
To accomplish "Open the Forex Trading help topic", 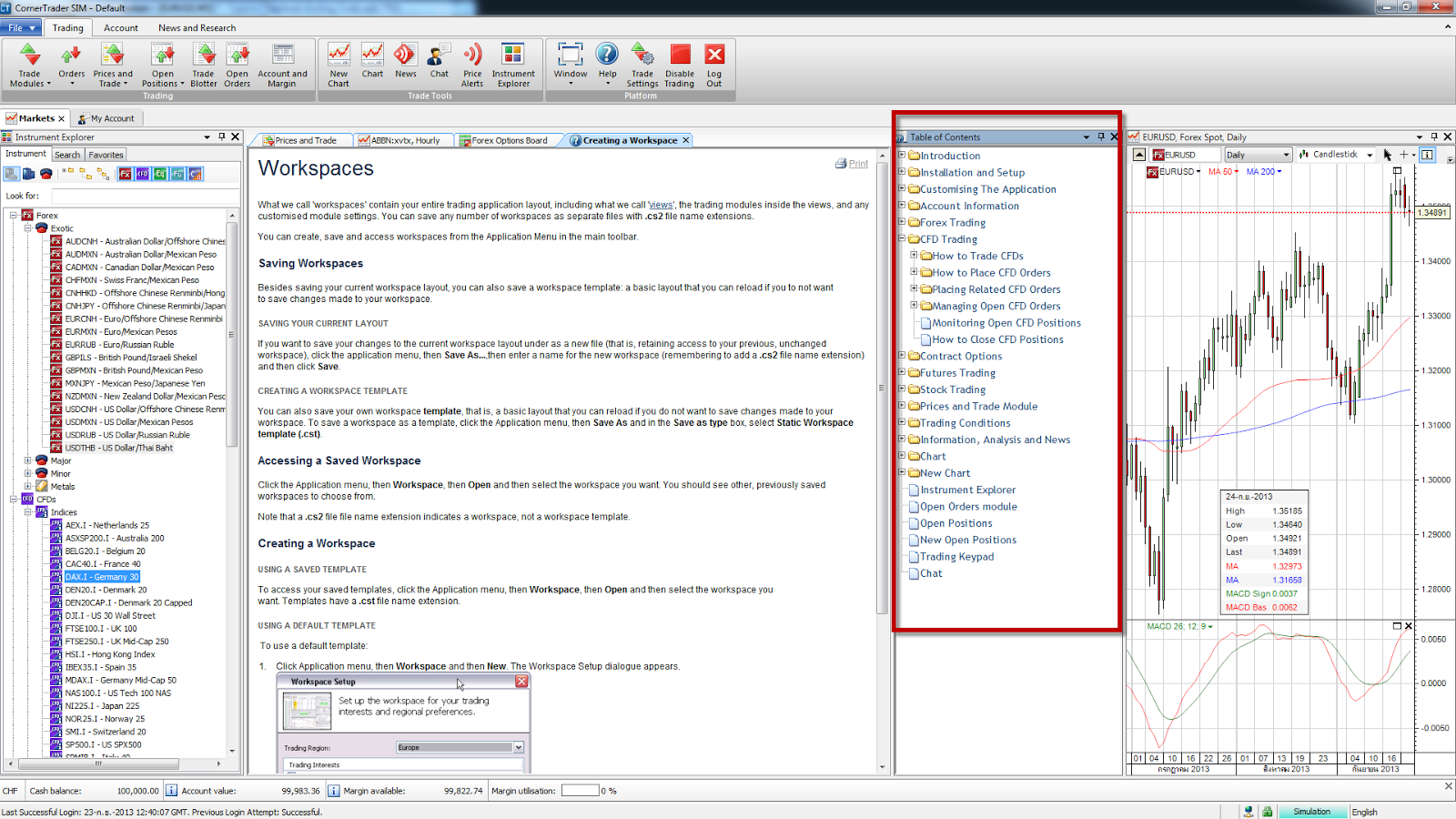I will [952, 222].
